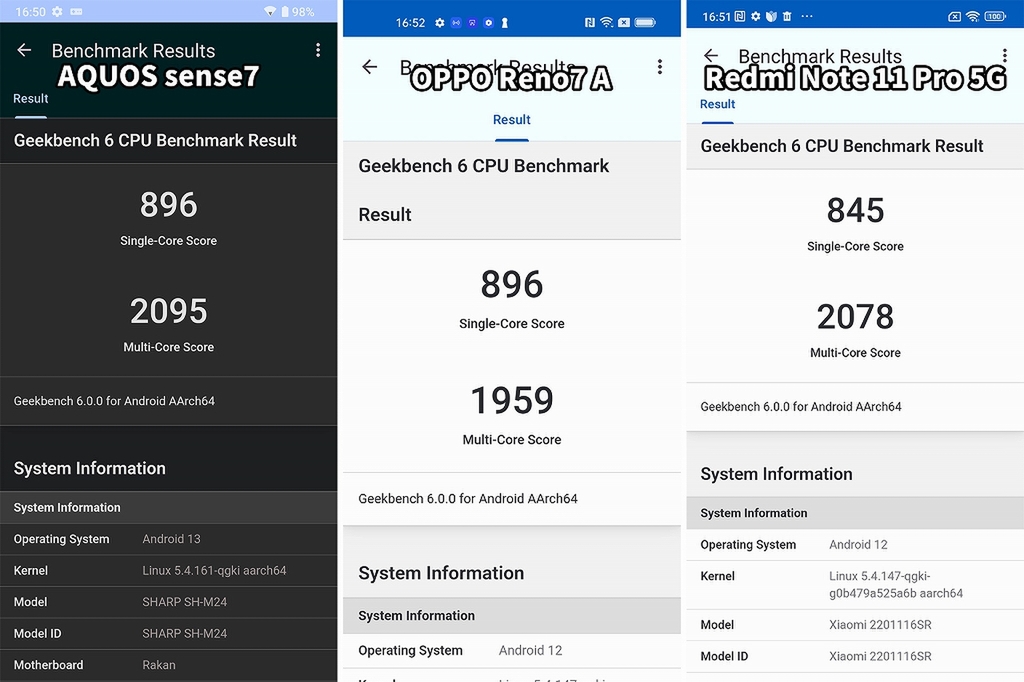Image resolution: width=1024 pixels, height=682 pixels.
Task: Click no-SIM icon in Redmi status bar
Action: [x=954, y=16]
